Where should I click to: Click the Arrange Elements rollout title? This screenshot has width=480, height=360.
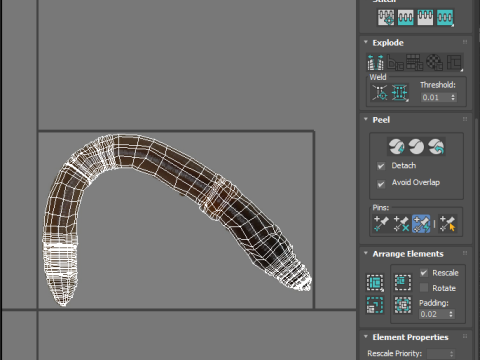[408, 254]
